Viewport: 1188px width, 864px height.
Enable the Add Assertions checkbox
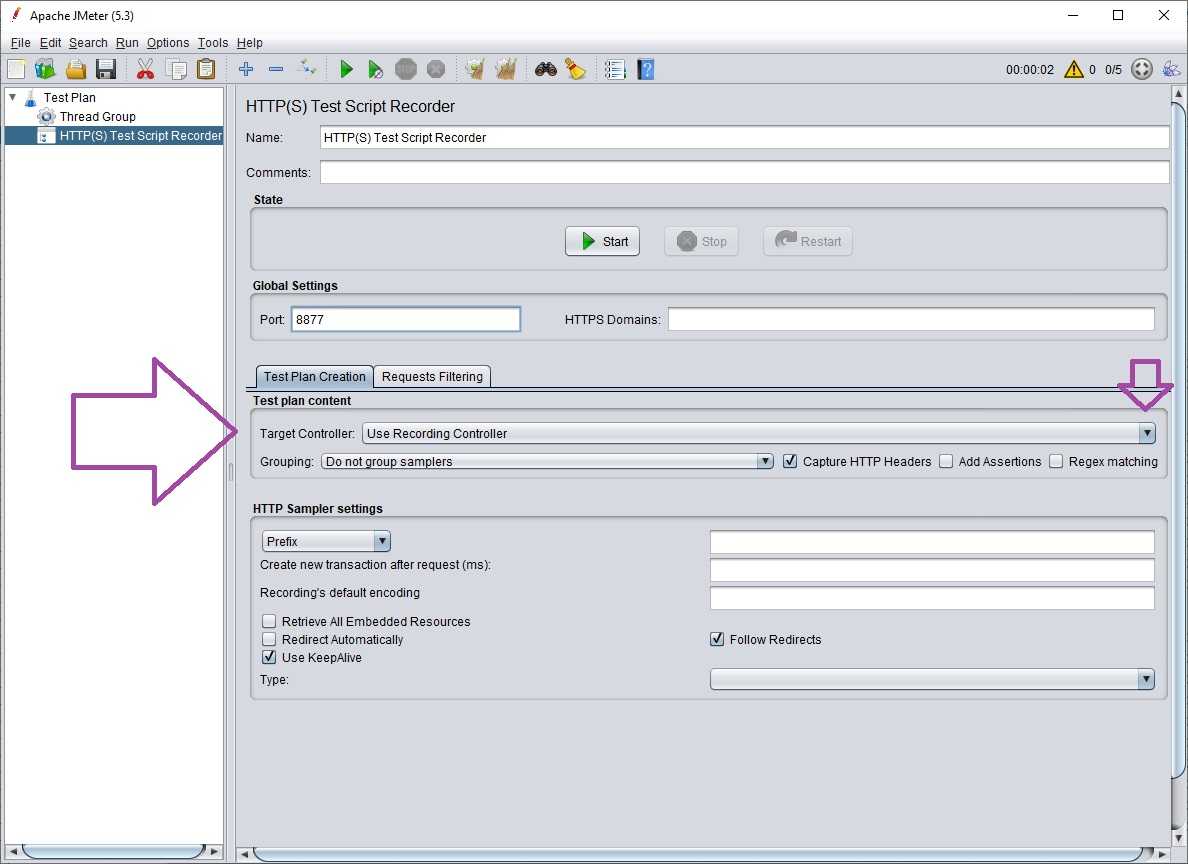(946, 461)
